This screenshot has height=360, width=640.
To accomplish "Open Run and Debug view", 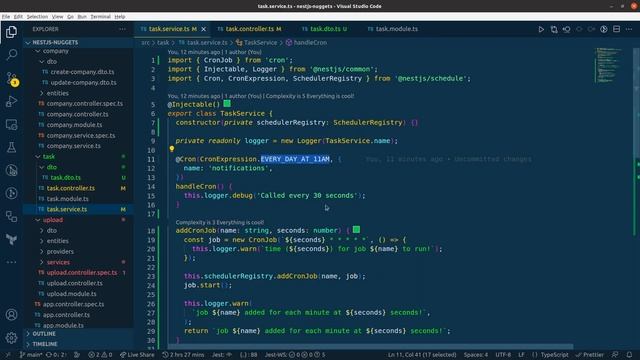I will (x=11, y=101).
